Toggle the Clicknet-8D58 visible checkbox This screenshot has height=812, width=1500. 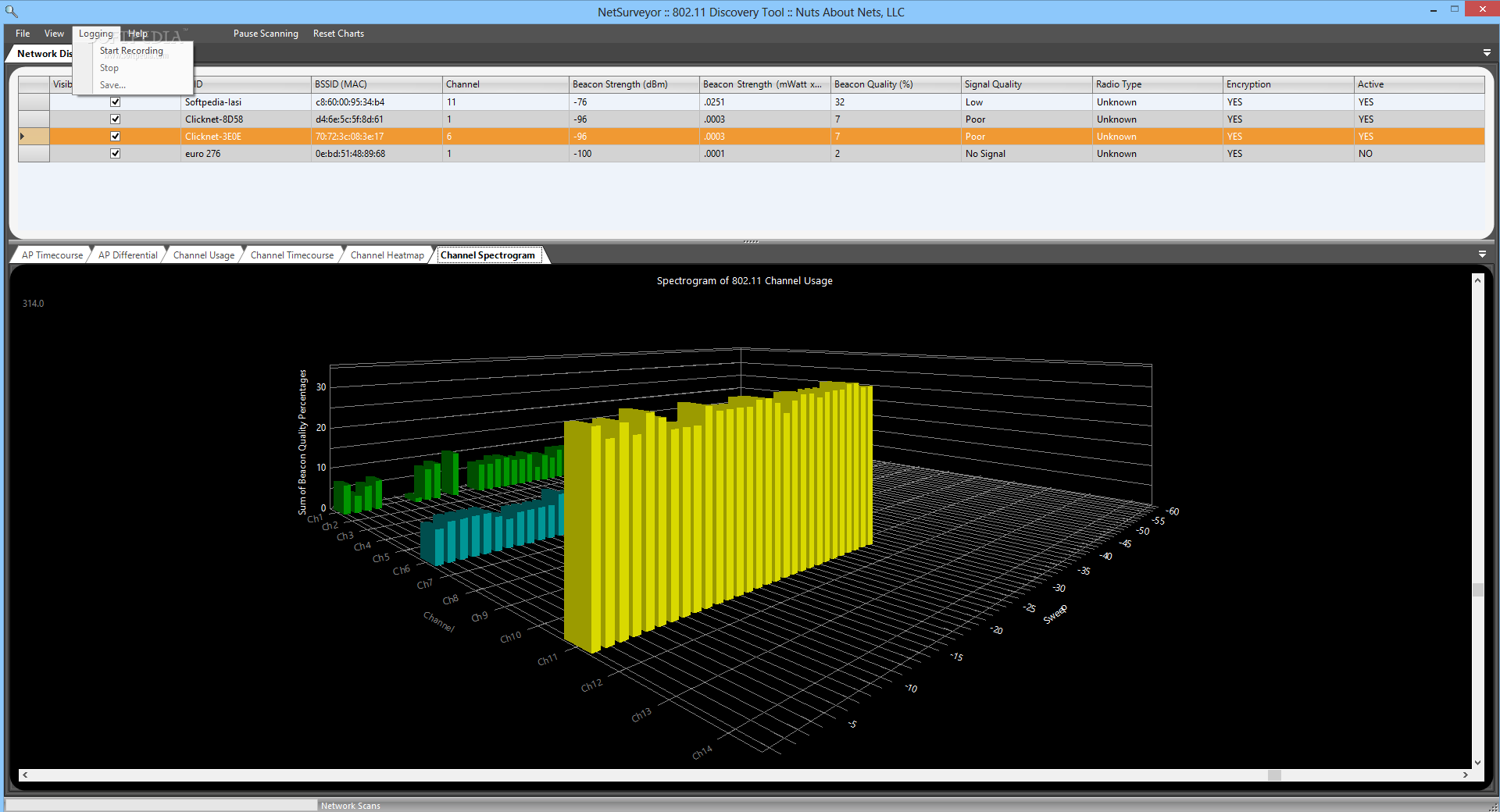115,119
